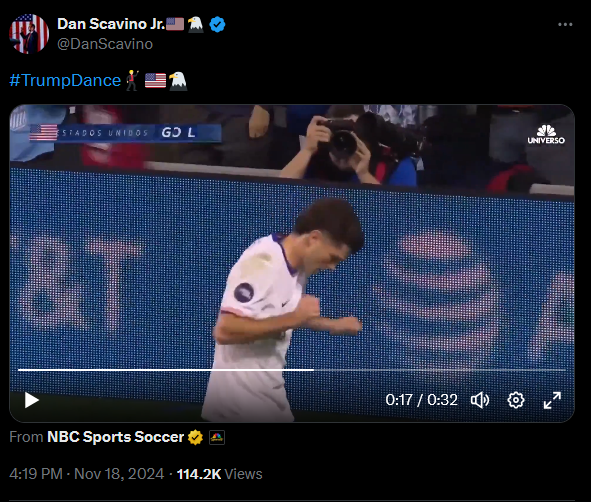
Task: Click the Universo logo in the video
Action: pos(546,135)
